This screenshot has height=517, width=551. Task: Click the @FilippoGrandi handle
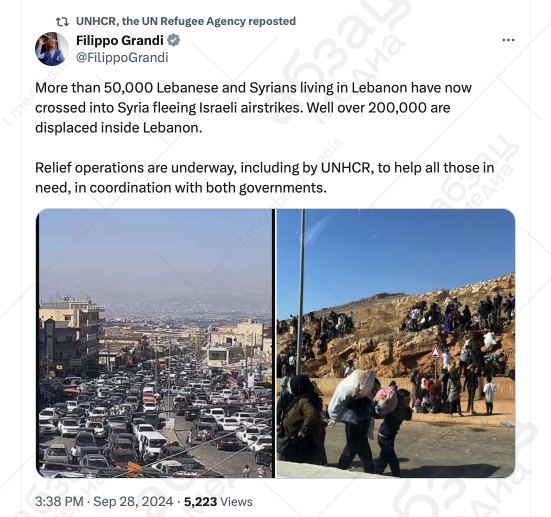(x=122, y=57)
